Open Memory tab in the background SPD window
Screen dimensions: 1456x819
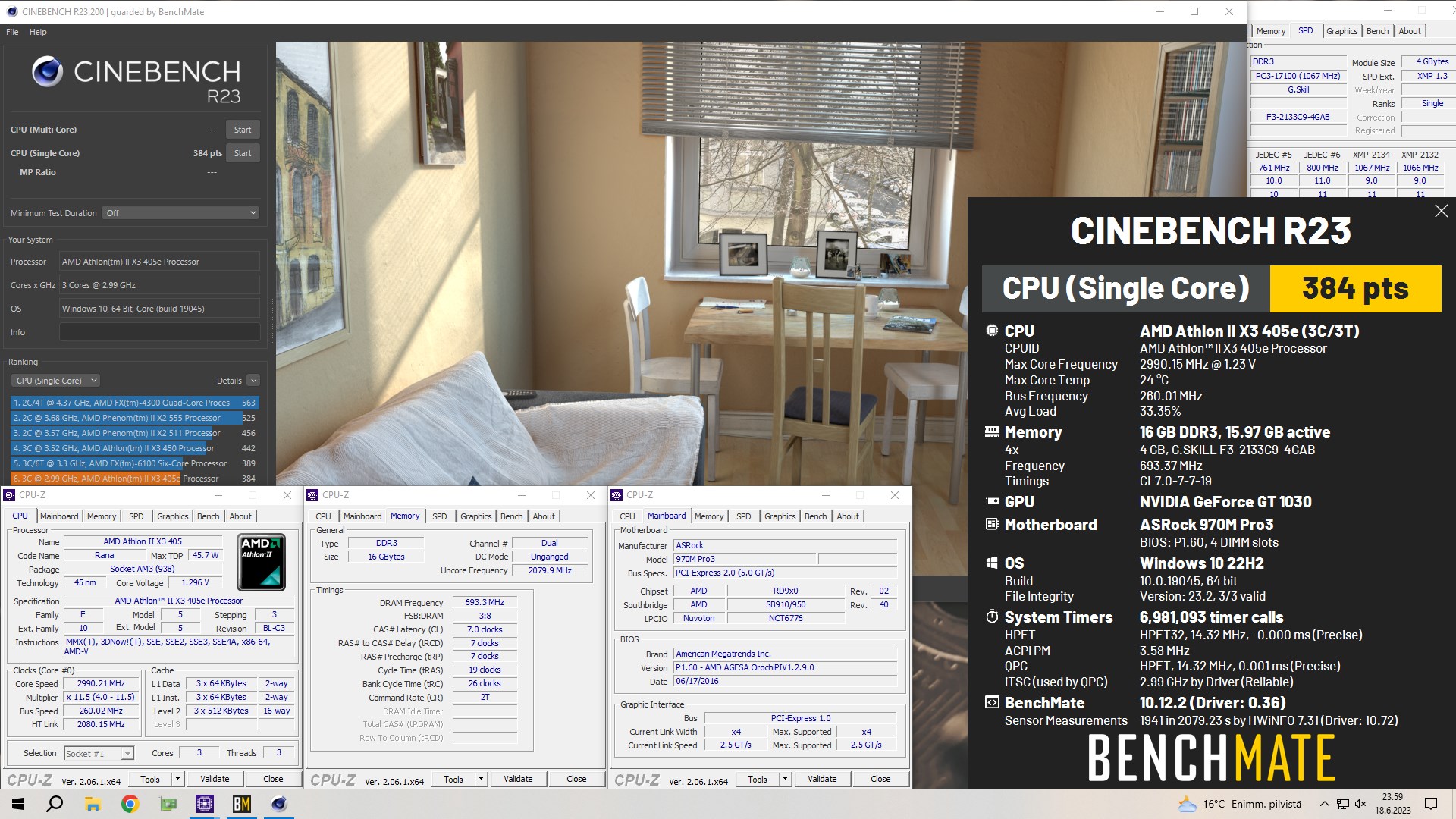point(1271,31)
